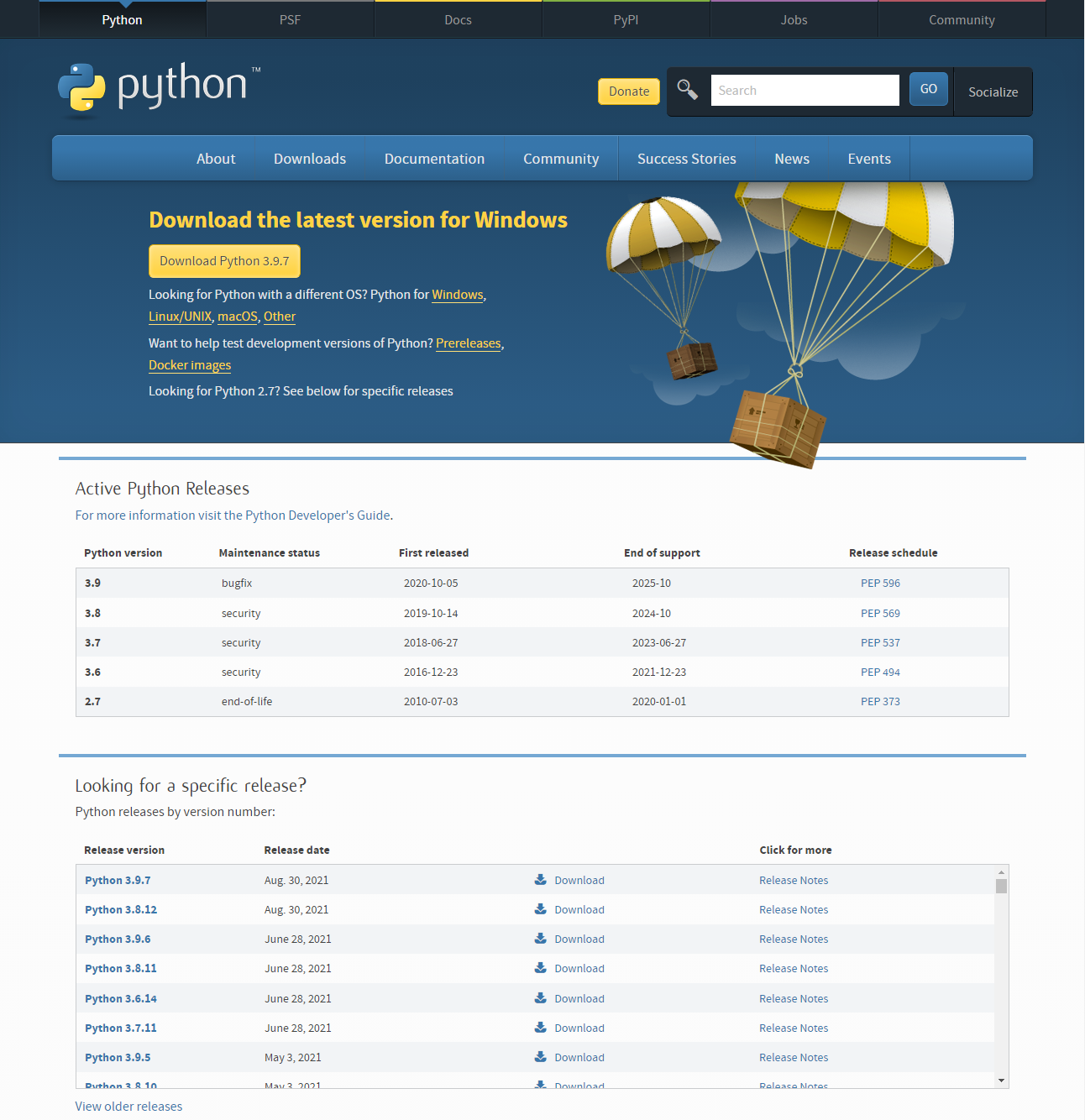
Task: Click the download icon for Python 3.9.7
Action: [x=540, y=878]
